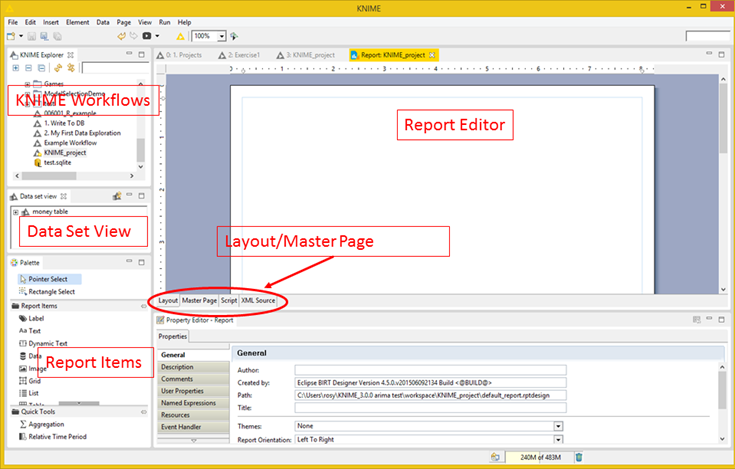735x469 pixels.
Task: Maximize the Property Editor panel
Action: (721, 320)
